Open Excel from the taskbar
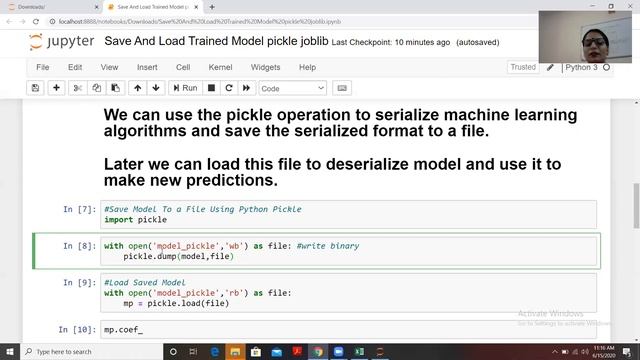640x360 pixels. point(359,351)
